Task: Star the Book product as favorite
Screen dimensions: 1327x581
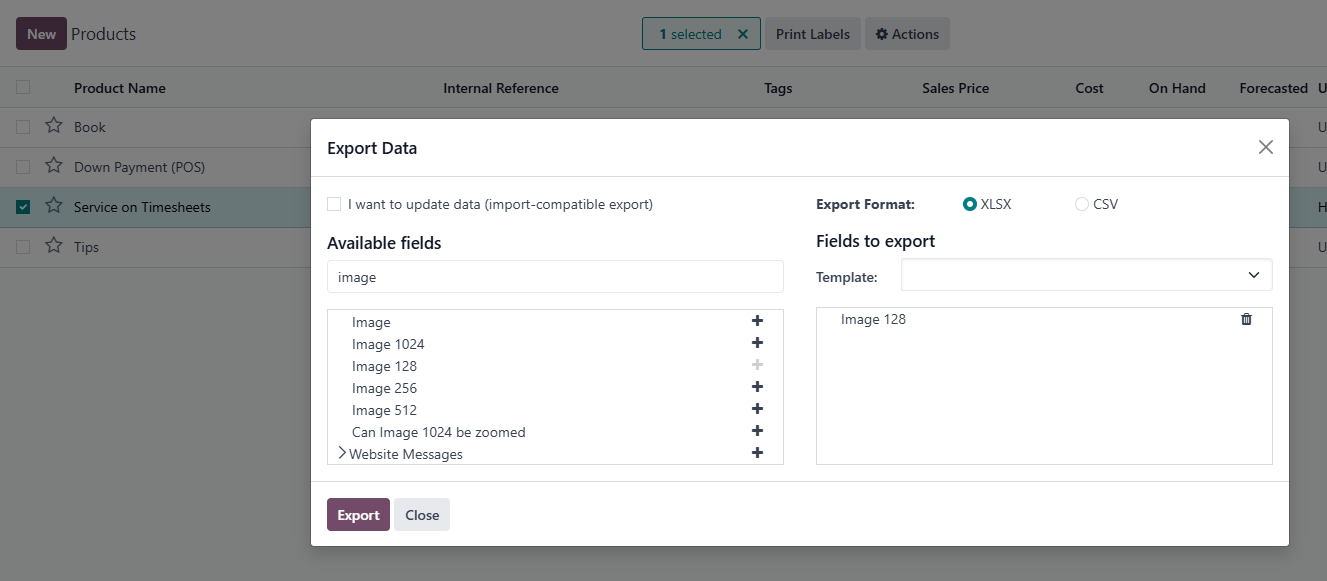Action: [x=54, y=126]
